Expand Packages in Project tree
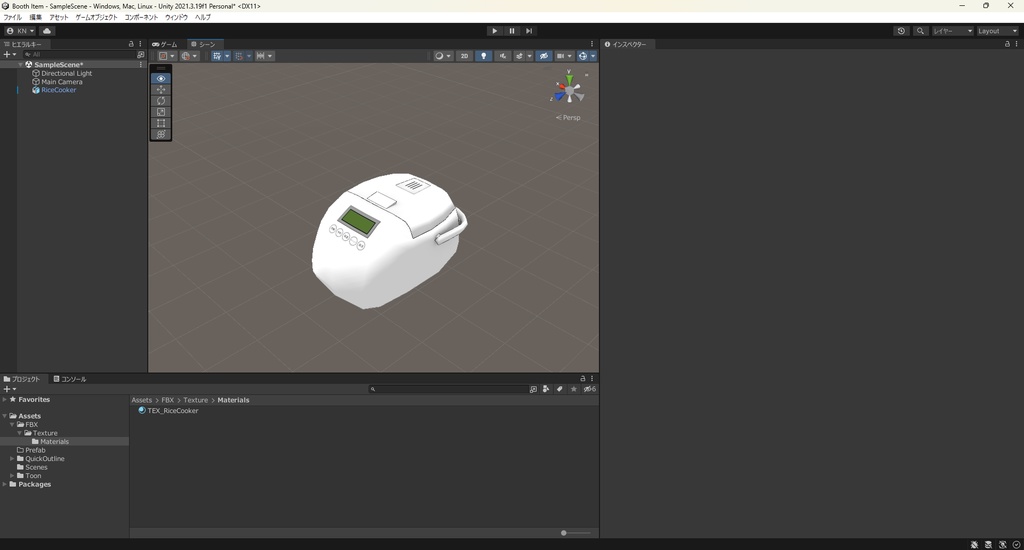The image size is (1024, 550). coord(5,484)
